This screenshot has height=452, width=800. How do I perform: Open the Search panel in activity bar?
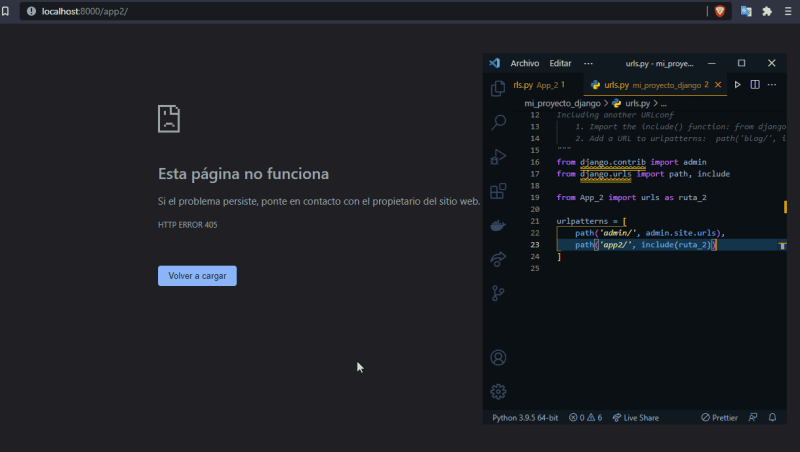(498, 123)
